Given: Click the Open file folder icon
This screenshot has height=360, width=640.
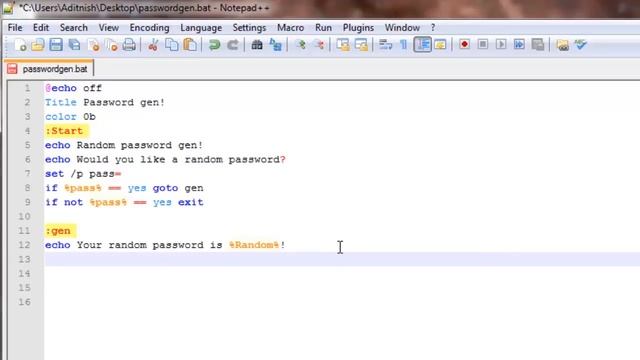Looking at the screenshot, I should (38, 45).
